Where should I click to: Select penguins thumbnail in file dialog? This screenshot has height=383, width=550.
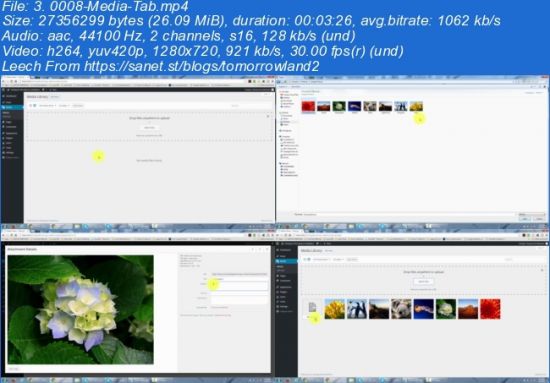401,107
